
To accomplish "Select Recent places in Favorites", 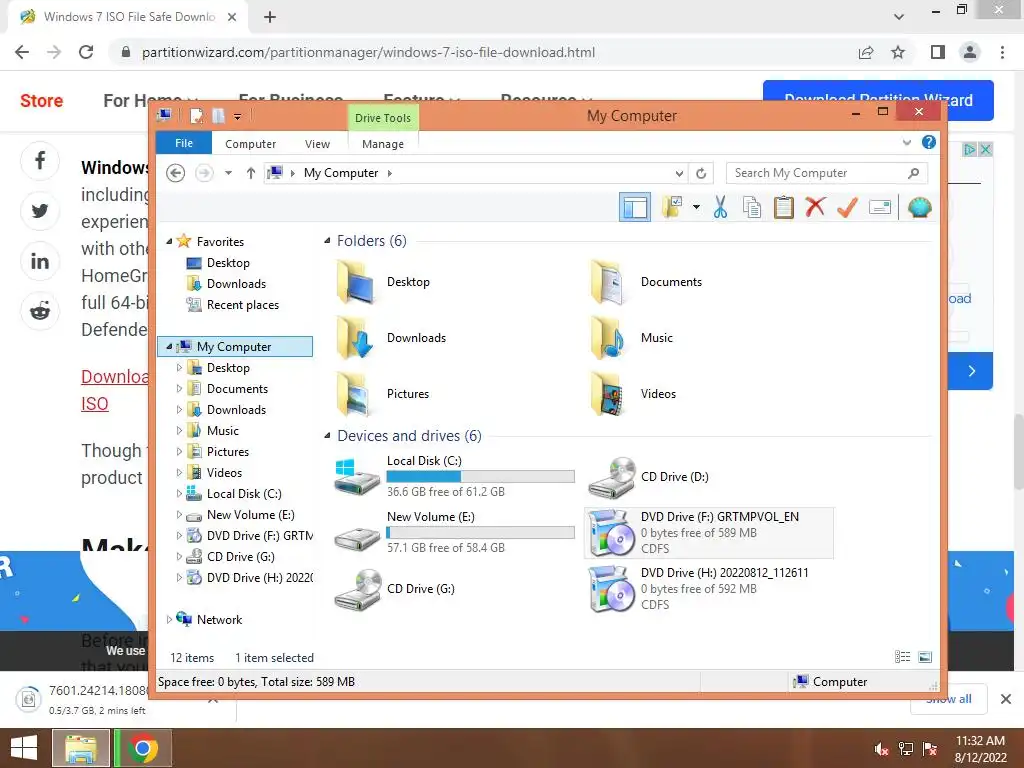I will coord(242,305).
